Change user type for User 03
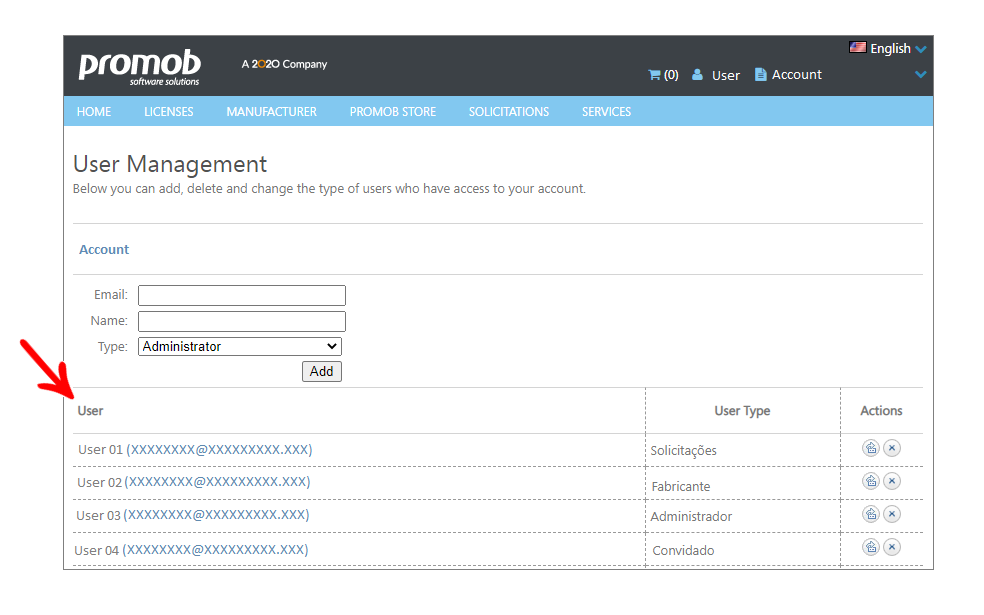The image size is (984, 615). pyautogui.click(x=871, y=515)
